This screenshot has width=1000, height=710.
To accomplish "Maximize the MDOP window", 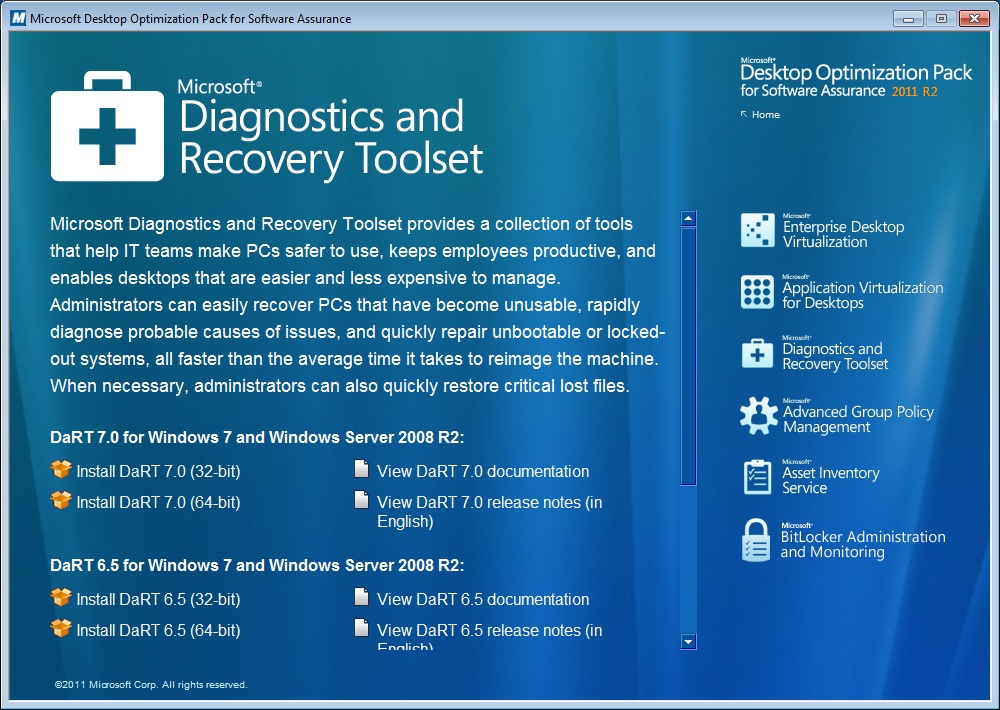I will pyautogui.click(x=941, y=18).
